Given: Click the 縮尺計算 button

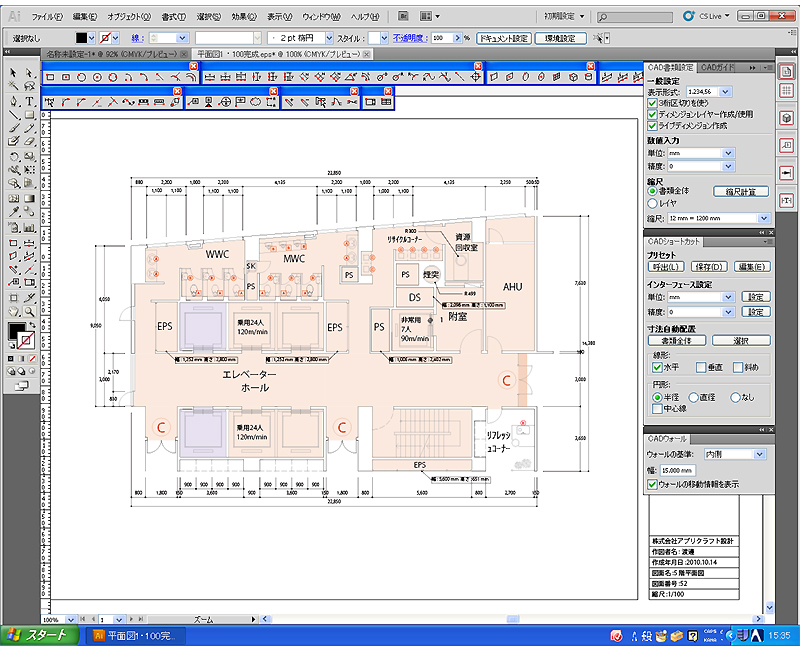Looking at the screenshot, I should point(740,191).
